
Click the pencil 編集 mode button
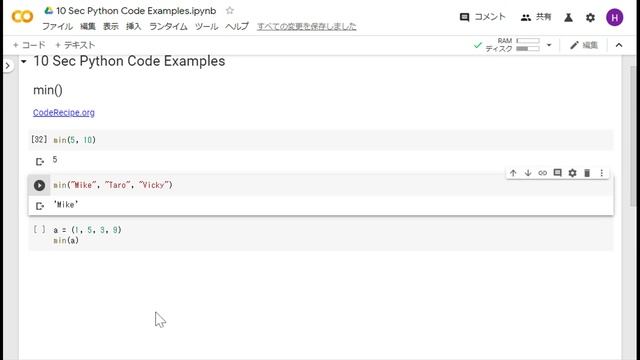pyautogui.click(x=584, y=45)
